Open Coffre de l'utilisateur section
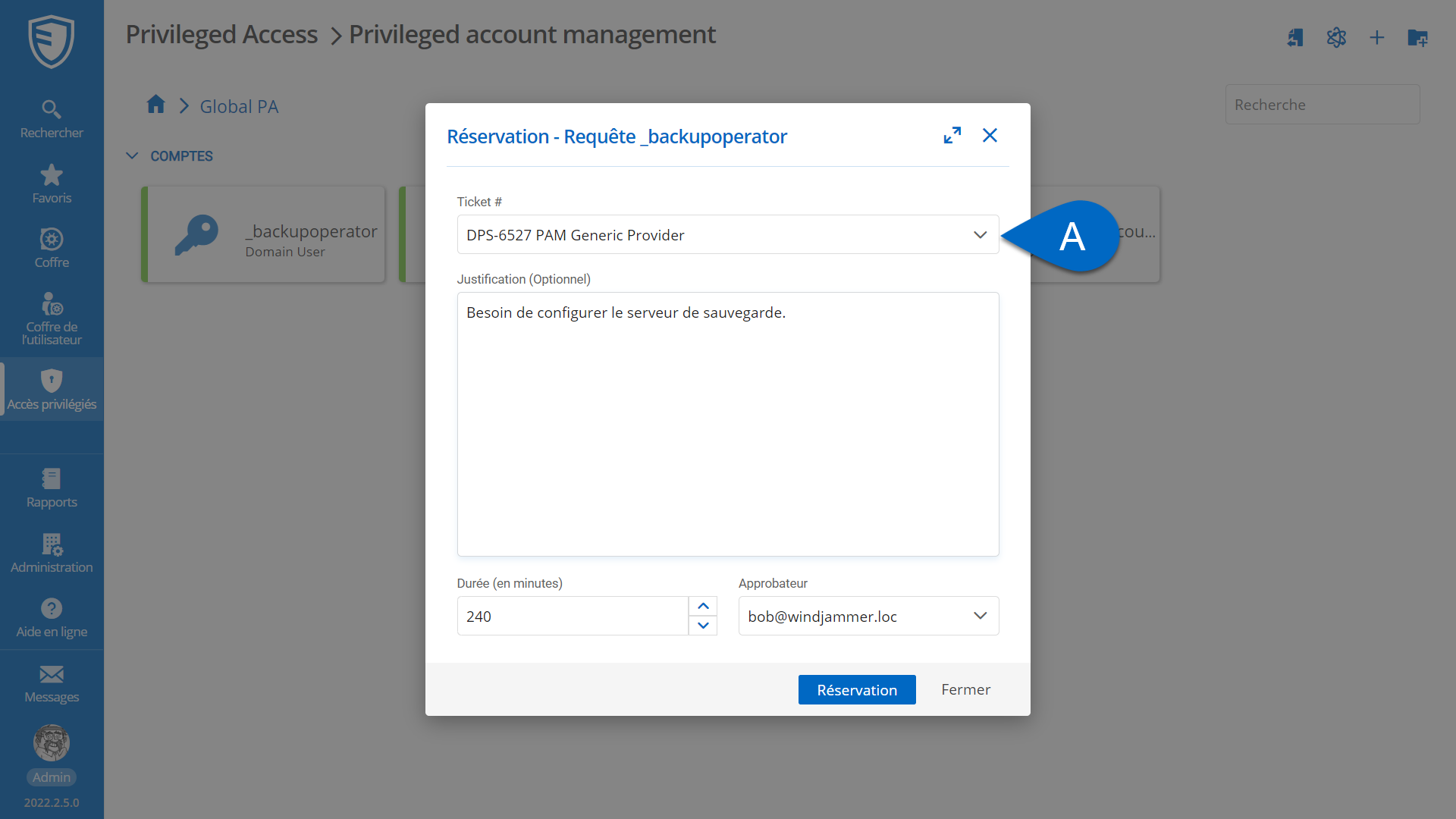The width and height of the screenshot is (1456, 819). point(51,316)
